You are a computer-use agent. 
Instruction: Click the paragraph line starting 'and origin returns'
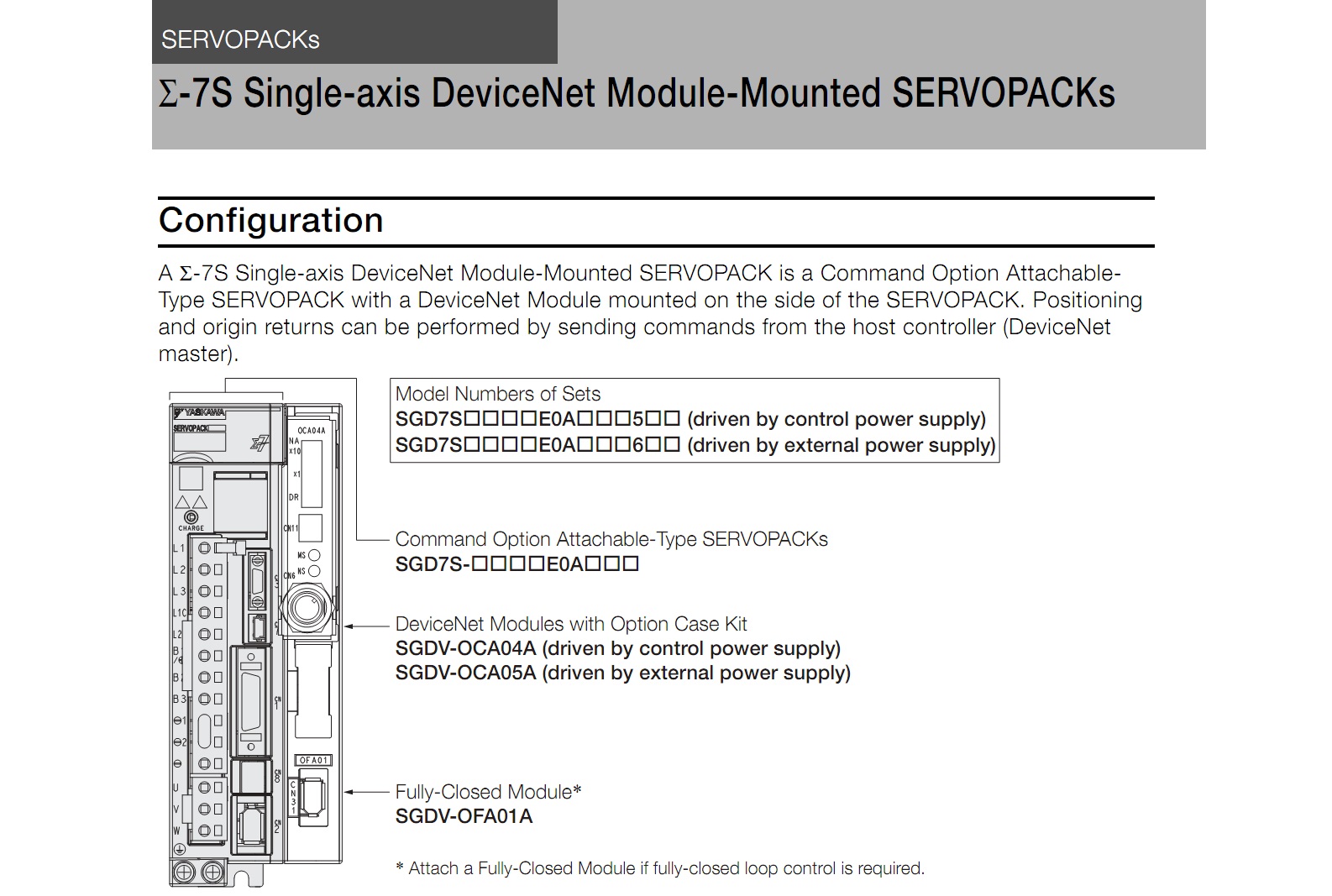point(635,327)
